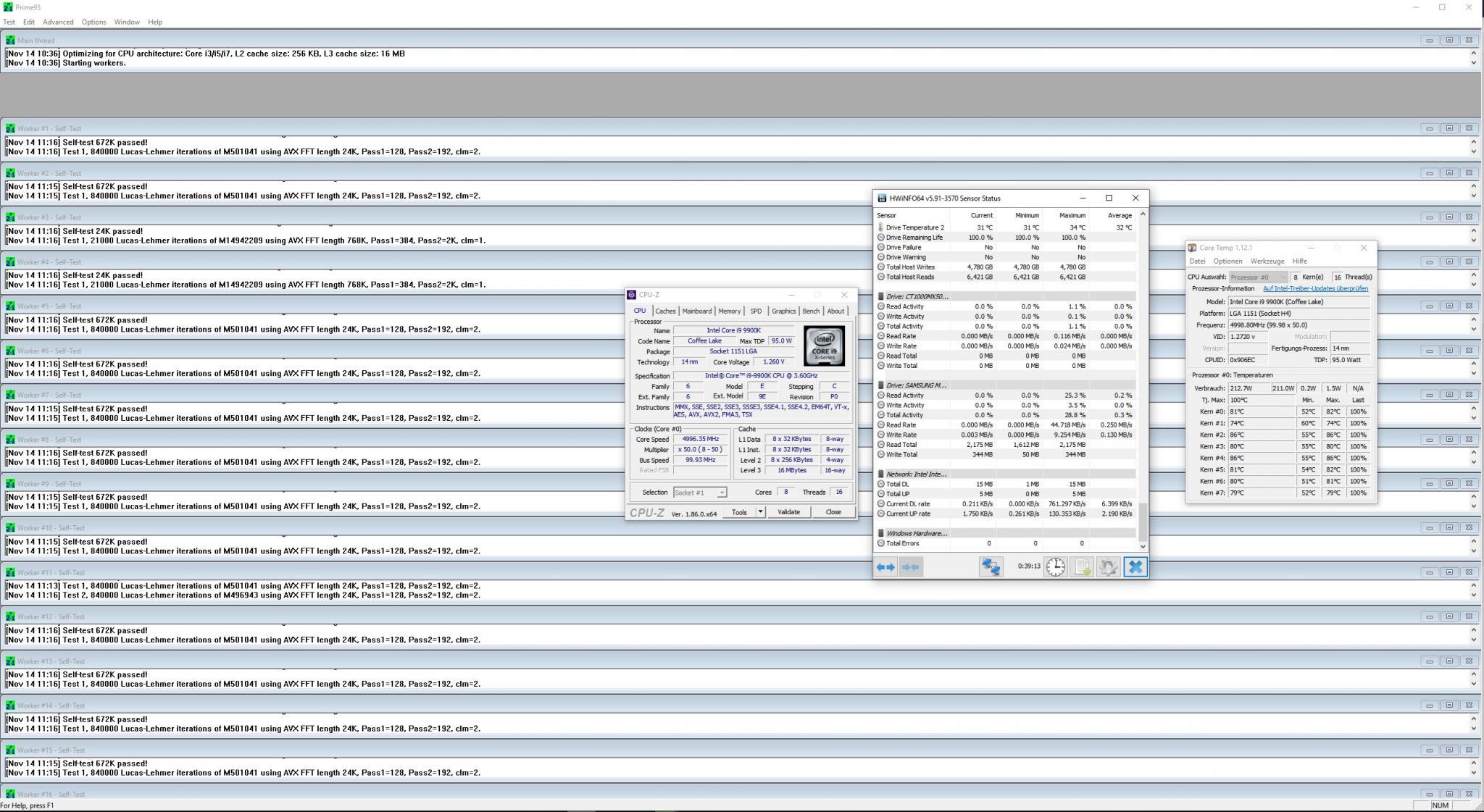Click the Intel Core i9 logo in CPU-Z
Image resolution: width=1484 pixels, height=812 pixels.
coord(824,346)
